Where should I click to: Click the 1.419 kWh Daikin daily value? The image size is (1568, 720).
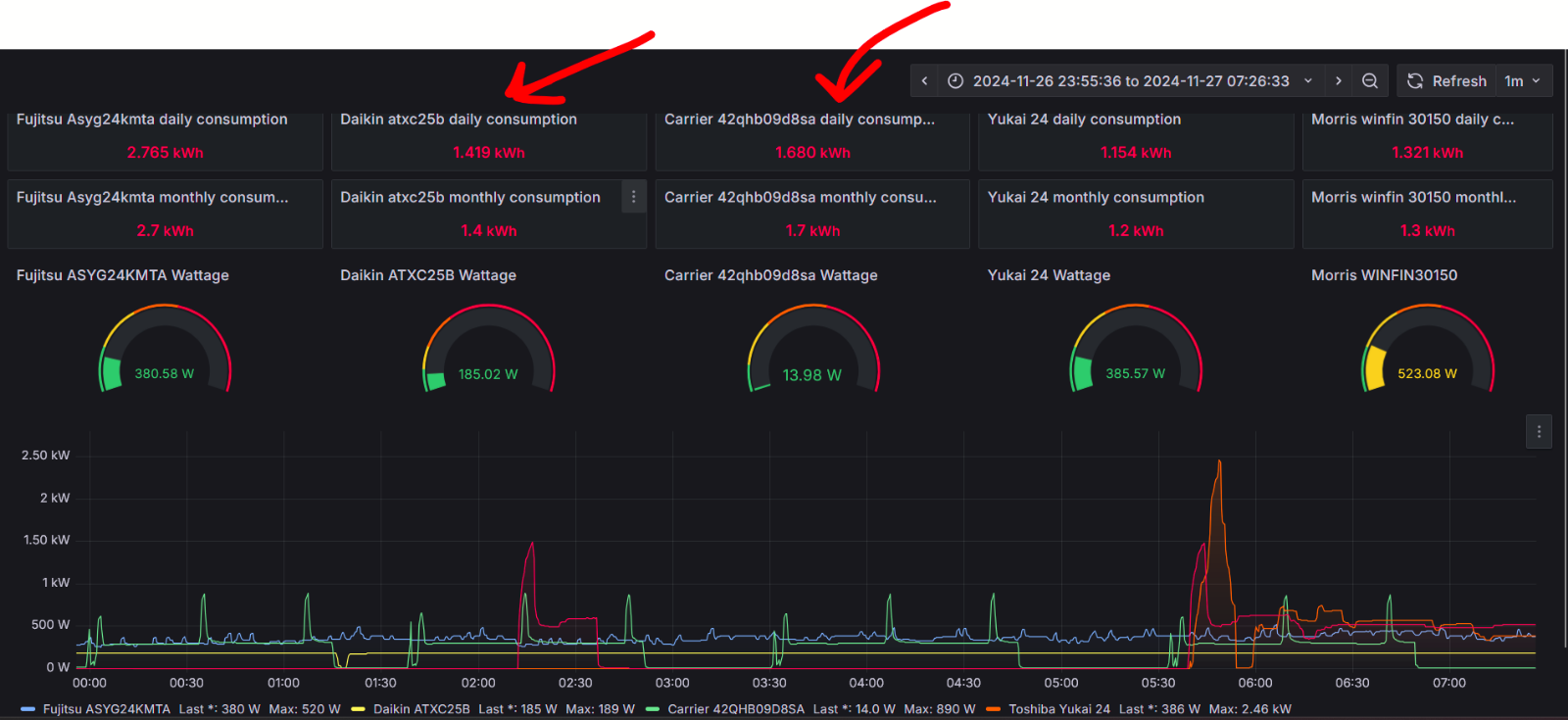[x=489, y=153]
